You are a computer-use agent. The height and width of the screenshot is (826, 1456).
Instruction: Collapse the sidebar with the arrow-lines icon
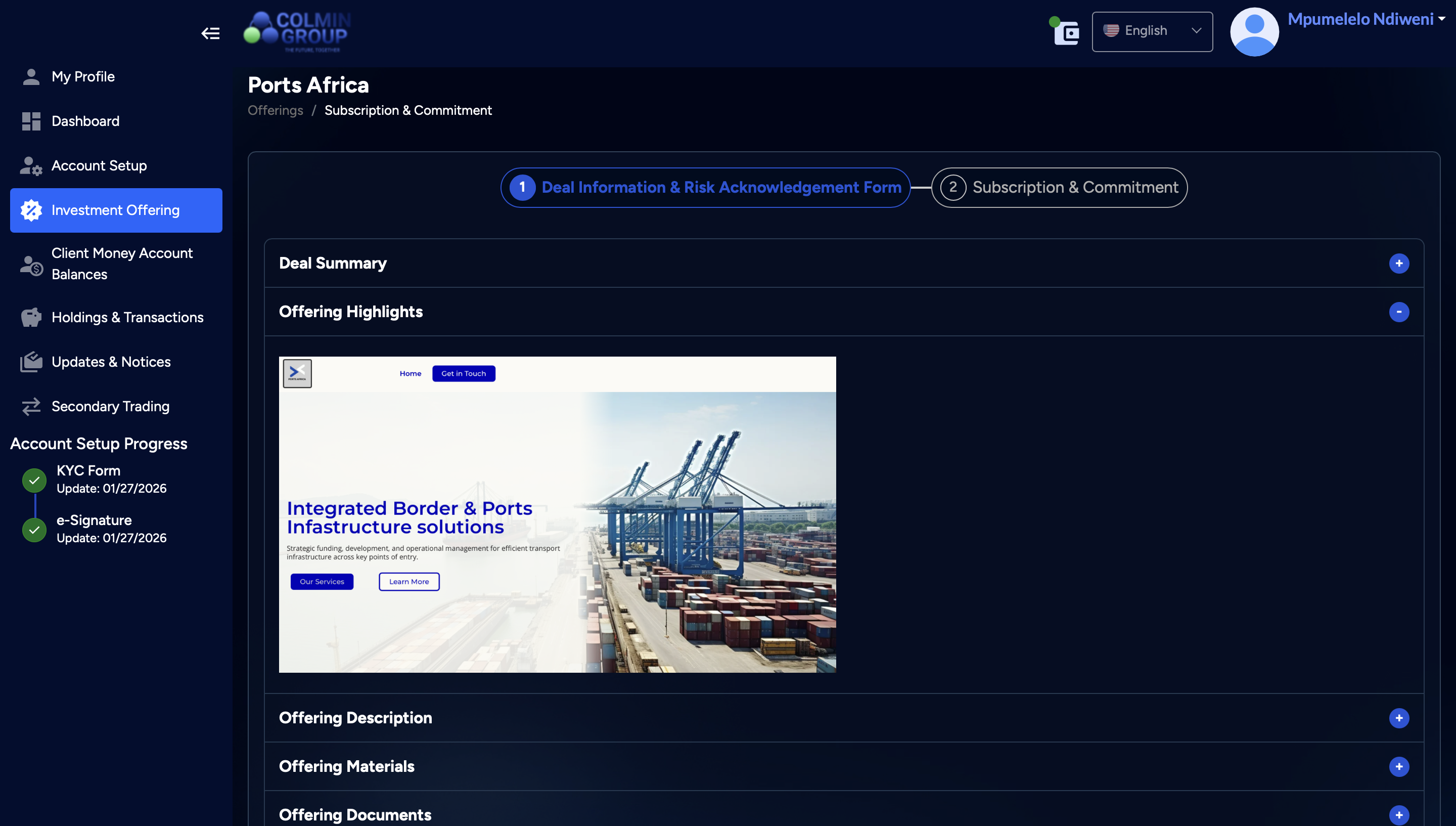(210, 33)
